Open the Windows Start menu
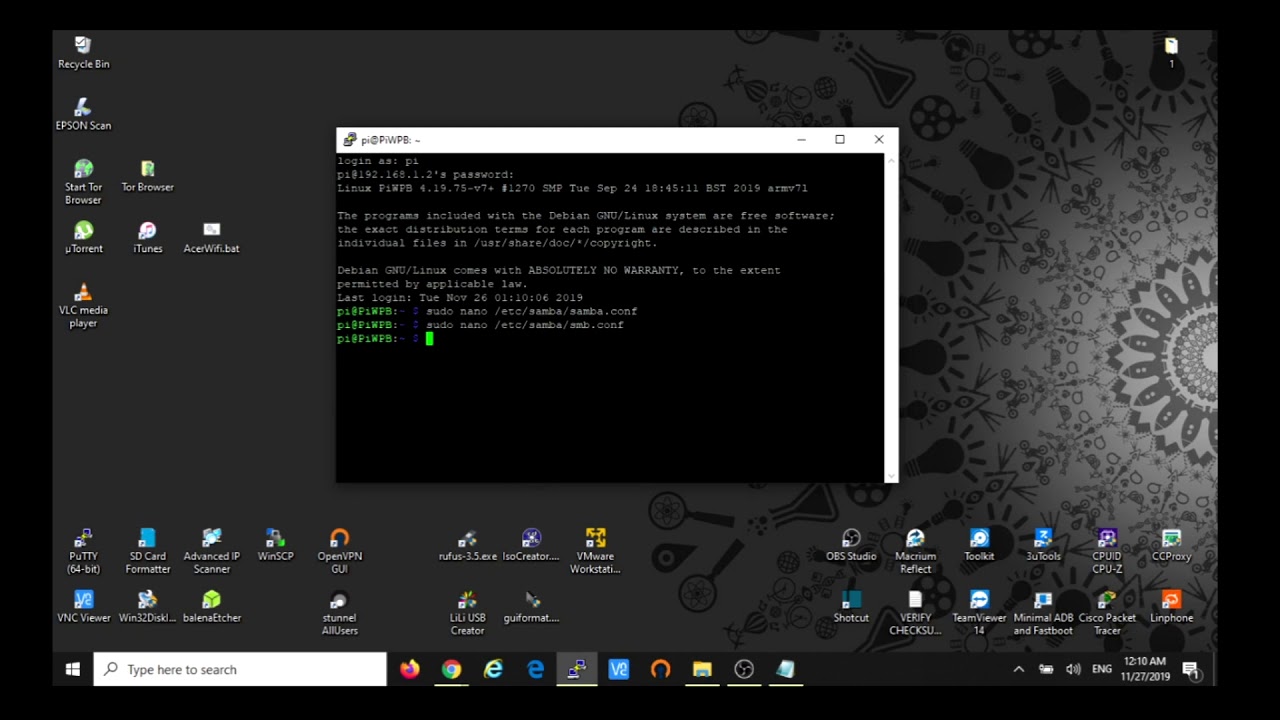This screenshot has width=1280, height=720. click(x=73, y=669)
